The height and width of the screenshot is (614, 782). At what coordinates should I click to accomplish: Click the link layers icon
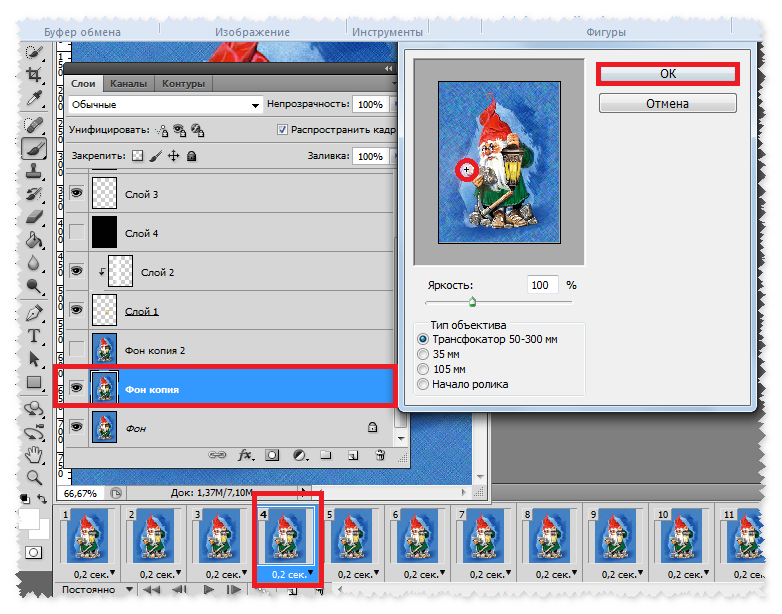(x=217, y=455)
